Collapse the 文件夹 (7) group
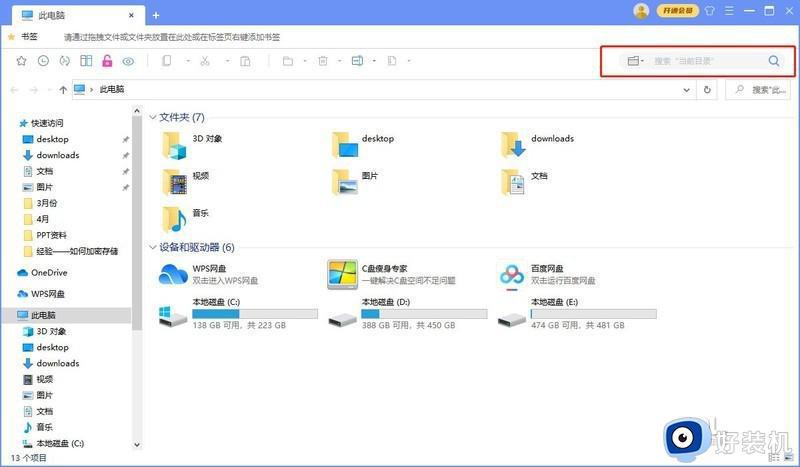Image resolution: width=800 pixels, height=467 pixels. click(153, 117)
